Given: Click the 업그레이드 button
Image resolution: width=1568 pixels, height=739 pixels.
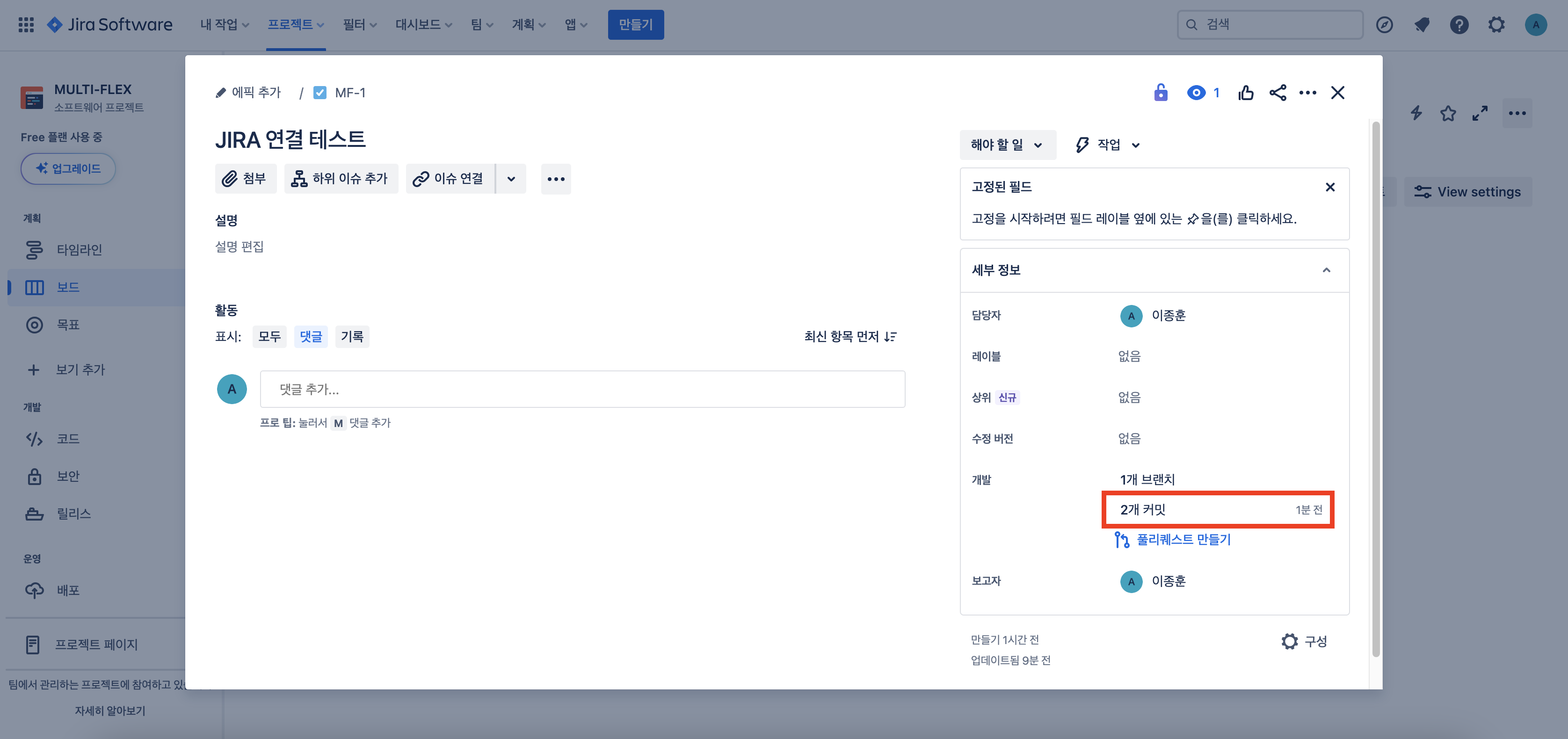Looking at the screenshot, I should pyautogui.click(x=68, y=169).
